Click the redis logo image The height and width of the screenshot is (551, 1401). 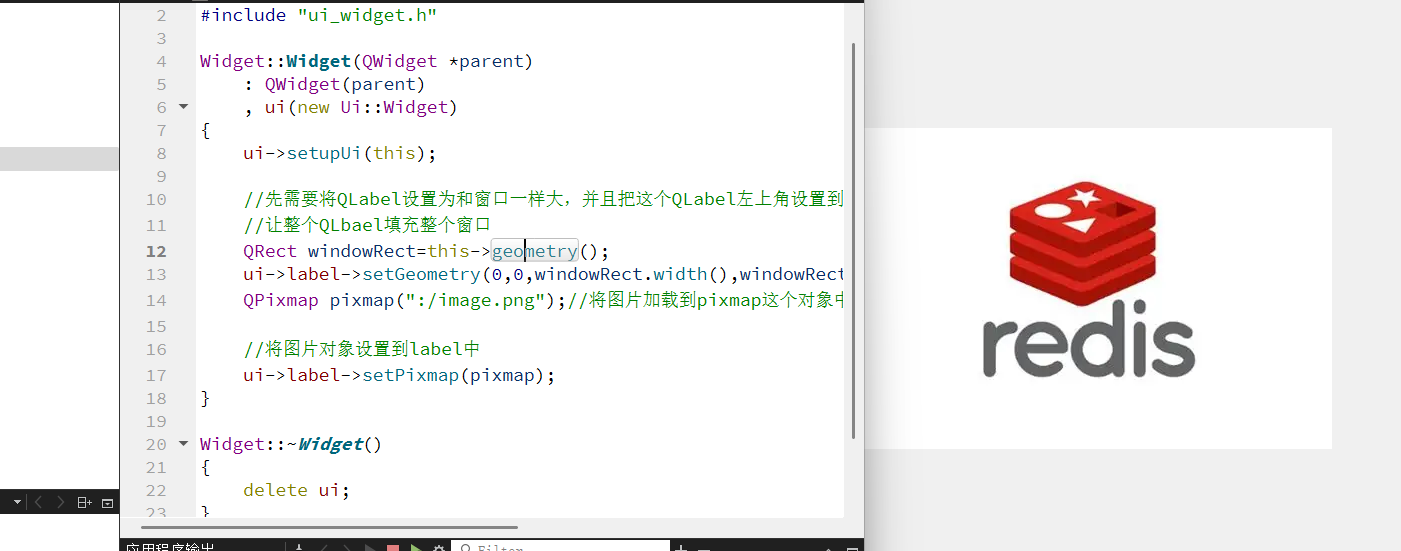[1089, 281]
